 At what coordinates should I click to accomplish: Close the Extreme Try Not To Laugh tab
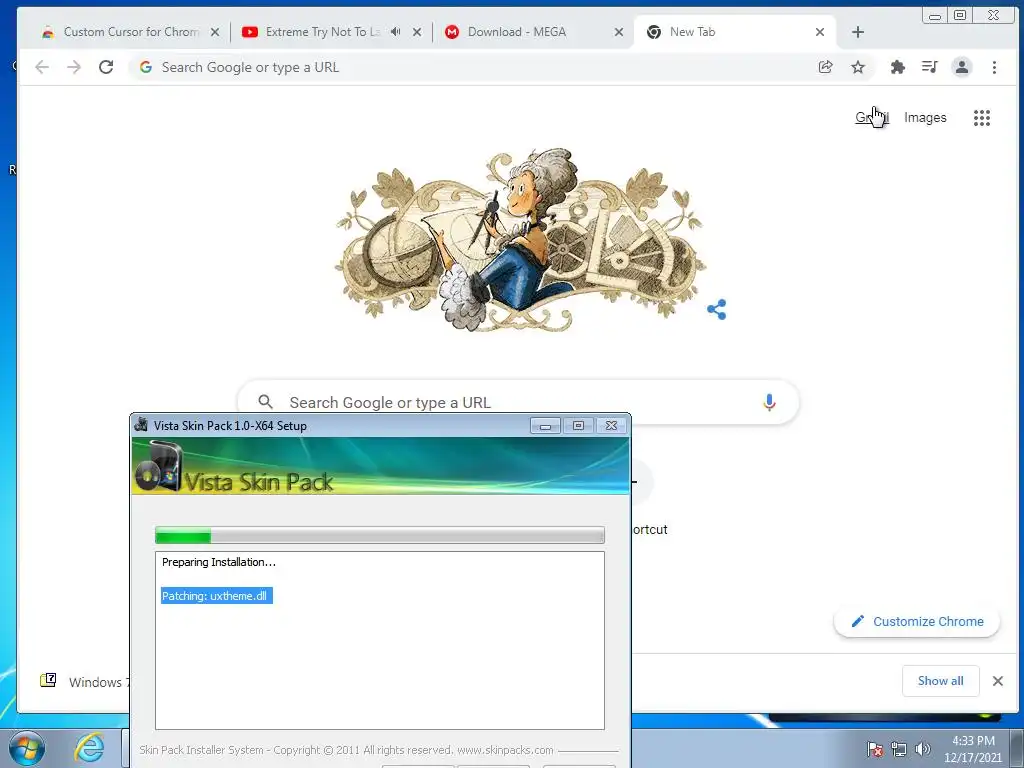pyautogui.click(x=417, y=32)
